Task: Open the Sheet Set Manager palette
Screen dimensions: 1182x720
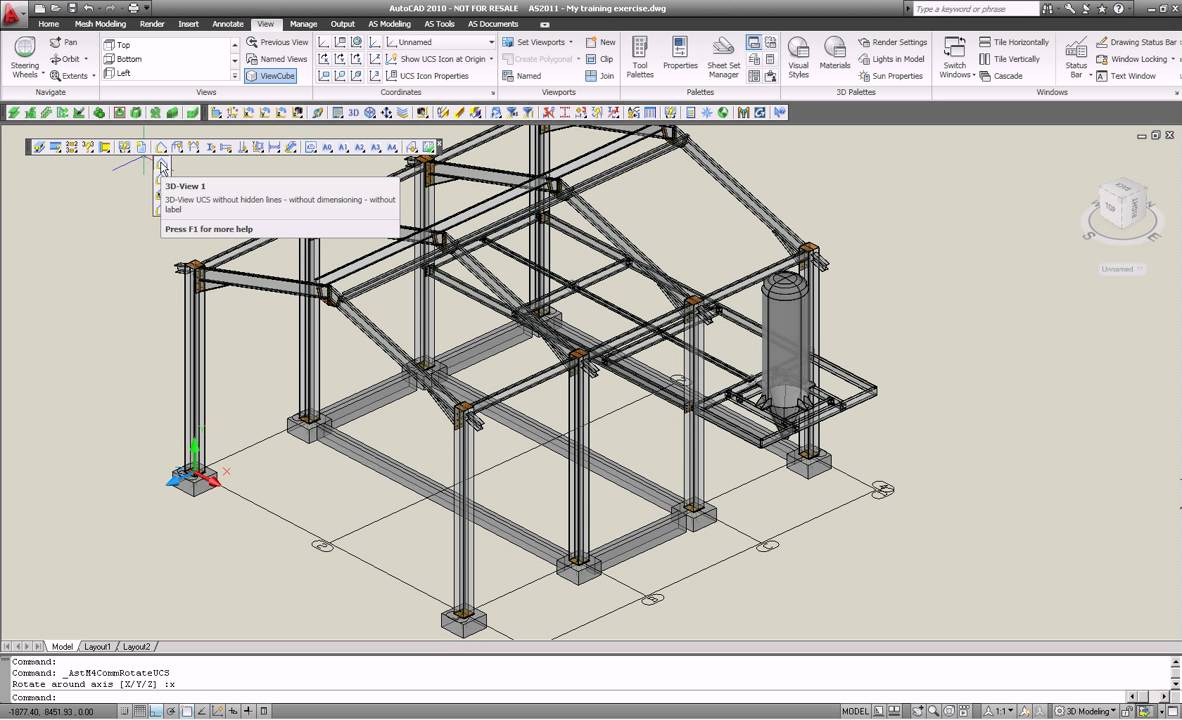Action: [723, 57]
